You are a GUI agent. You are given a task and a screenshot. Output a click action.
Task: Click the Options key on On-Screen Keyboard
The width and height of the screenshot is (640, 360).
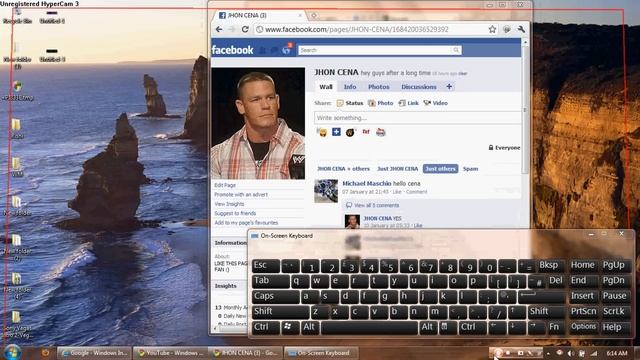[x=584, y=328]
